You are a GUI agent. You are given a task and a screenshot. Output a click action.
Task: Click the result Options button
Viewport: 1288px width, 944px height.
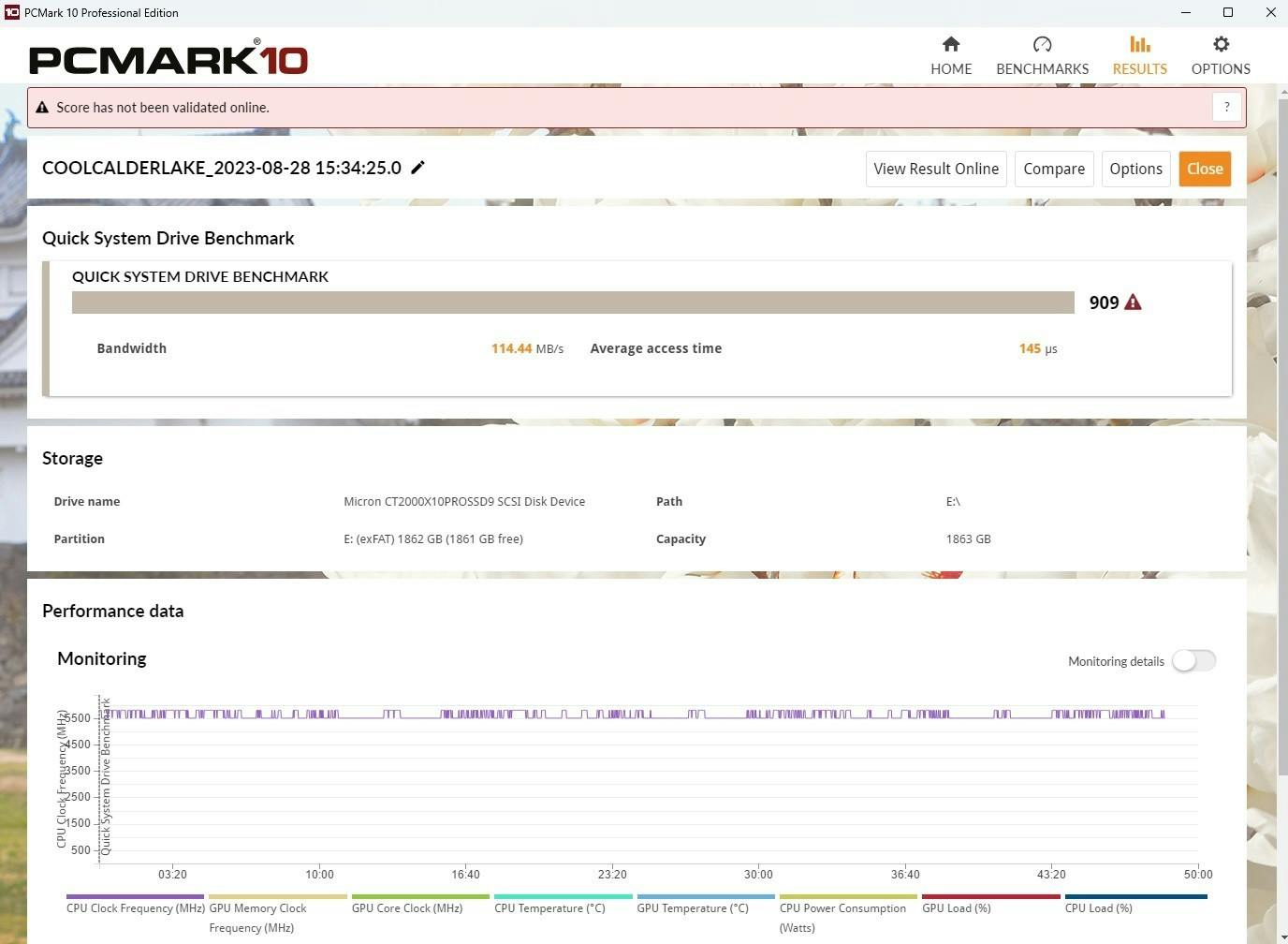pyautogui.click(x=1135, y=169)
